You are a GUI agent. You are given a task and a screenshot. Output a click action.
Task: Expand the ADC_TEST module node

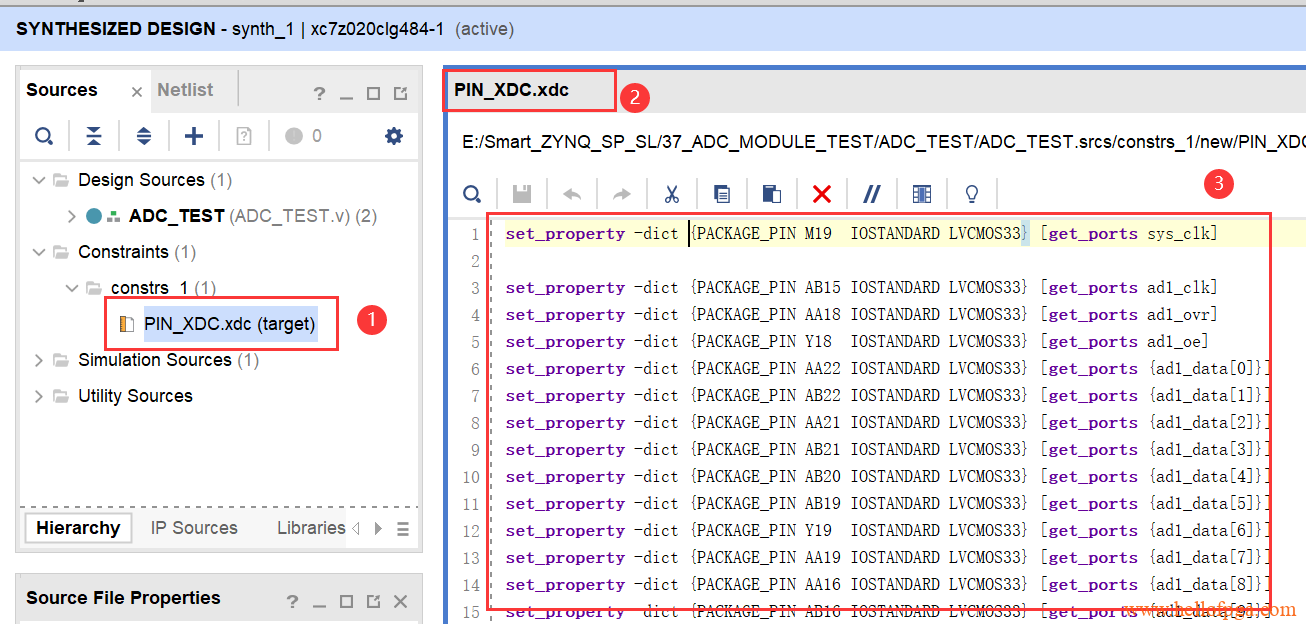[x=71, y=216]
